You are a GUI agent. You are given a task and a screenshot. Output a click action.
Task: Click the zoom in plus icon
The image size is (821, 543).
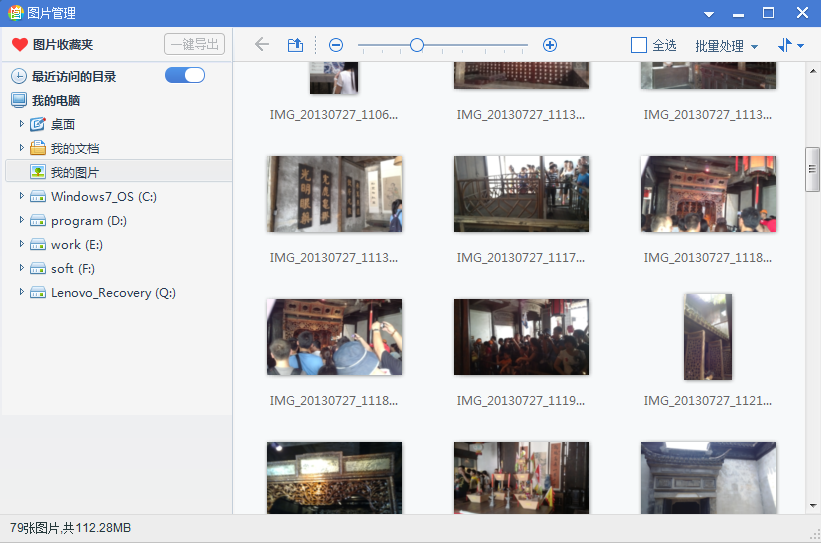tap(549, 45)
